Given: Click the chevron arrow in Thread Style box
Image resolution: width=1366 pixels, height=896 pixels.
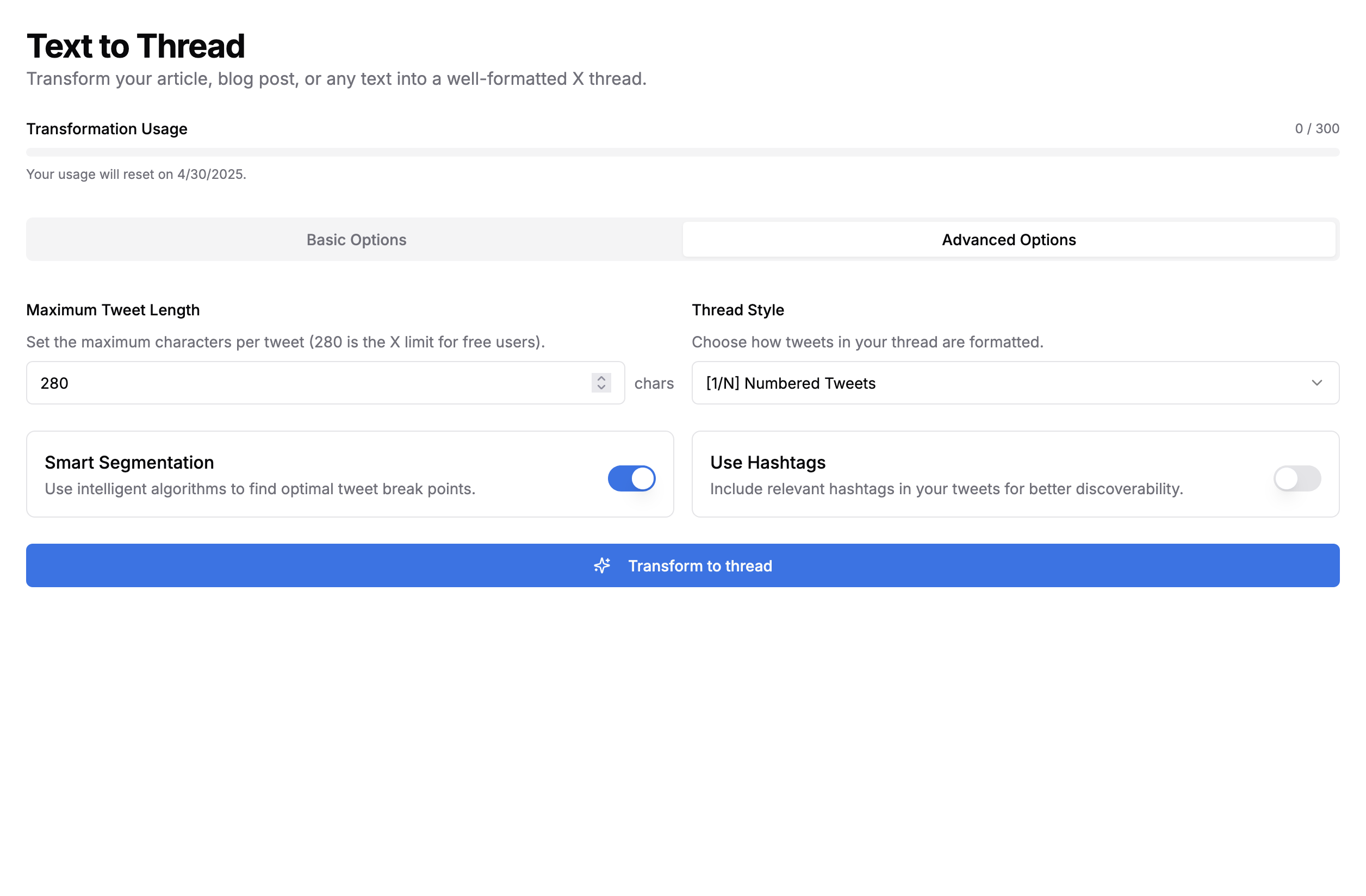Looking at the screenshot, I should 1316,383.
